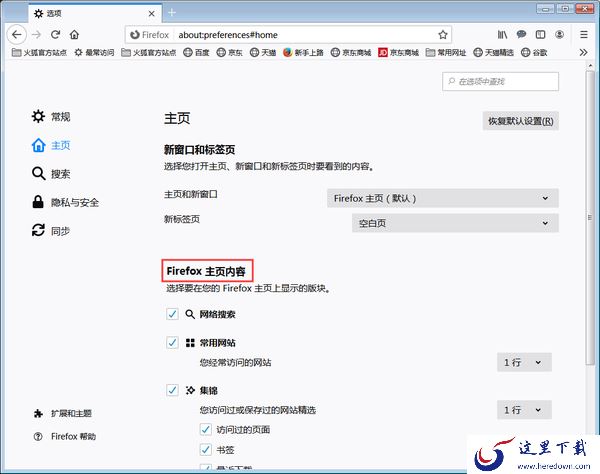Open the 天猫 bookmark

point(263,52)
